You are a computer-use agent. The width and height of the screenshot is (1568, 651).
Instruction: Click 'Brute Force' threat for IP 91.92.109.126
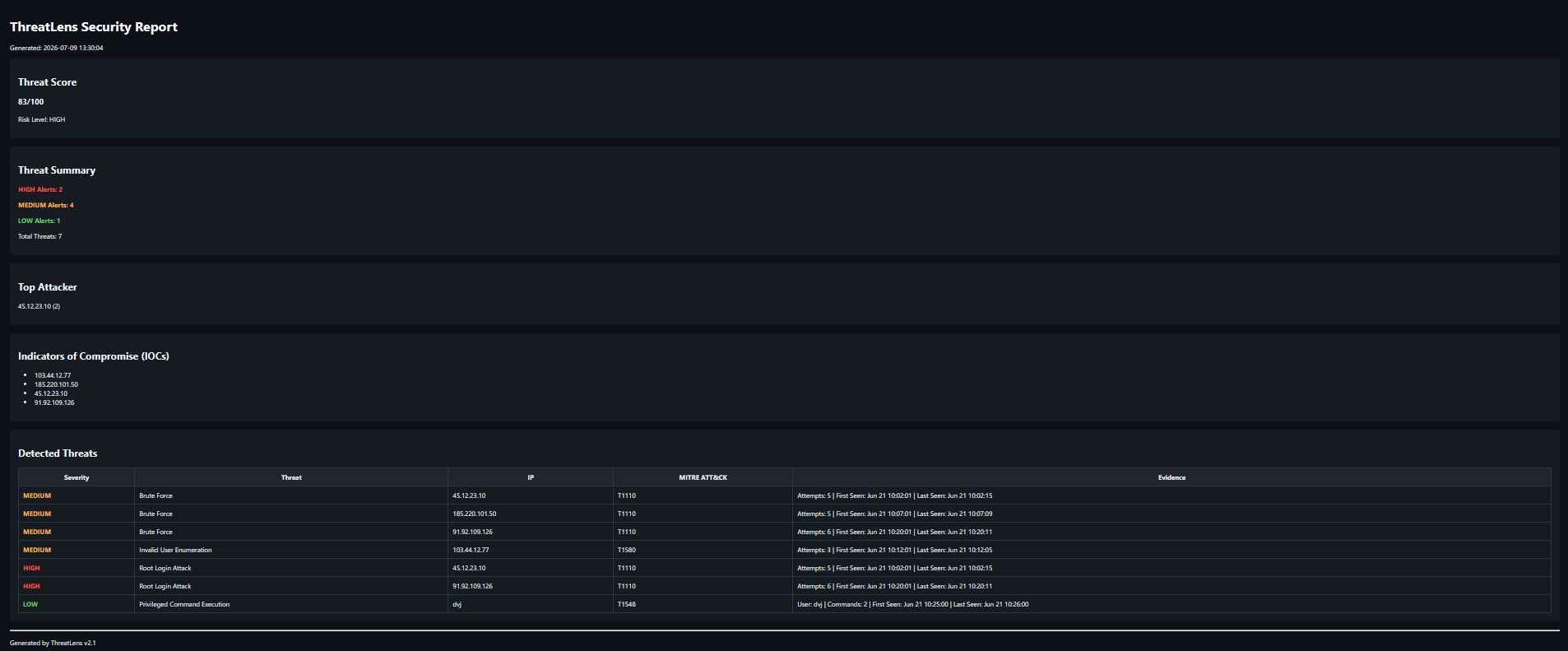click(x=155, y=532)
